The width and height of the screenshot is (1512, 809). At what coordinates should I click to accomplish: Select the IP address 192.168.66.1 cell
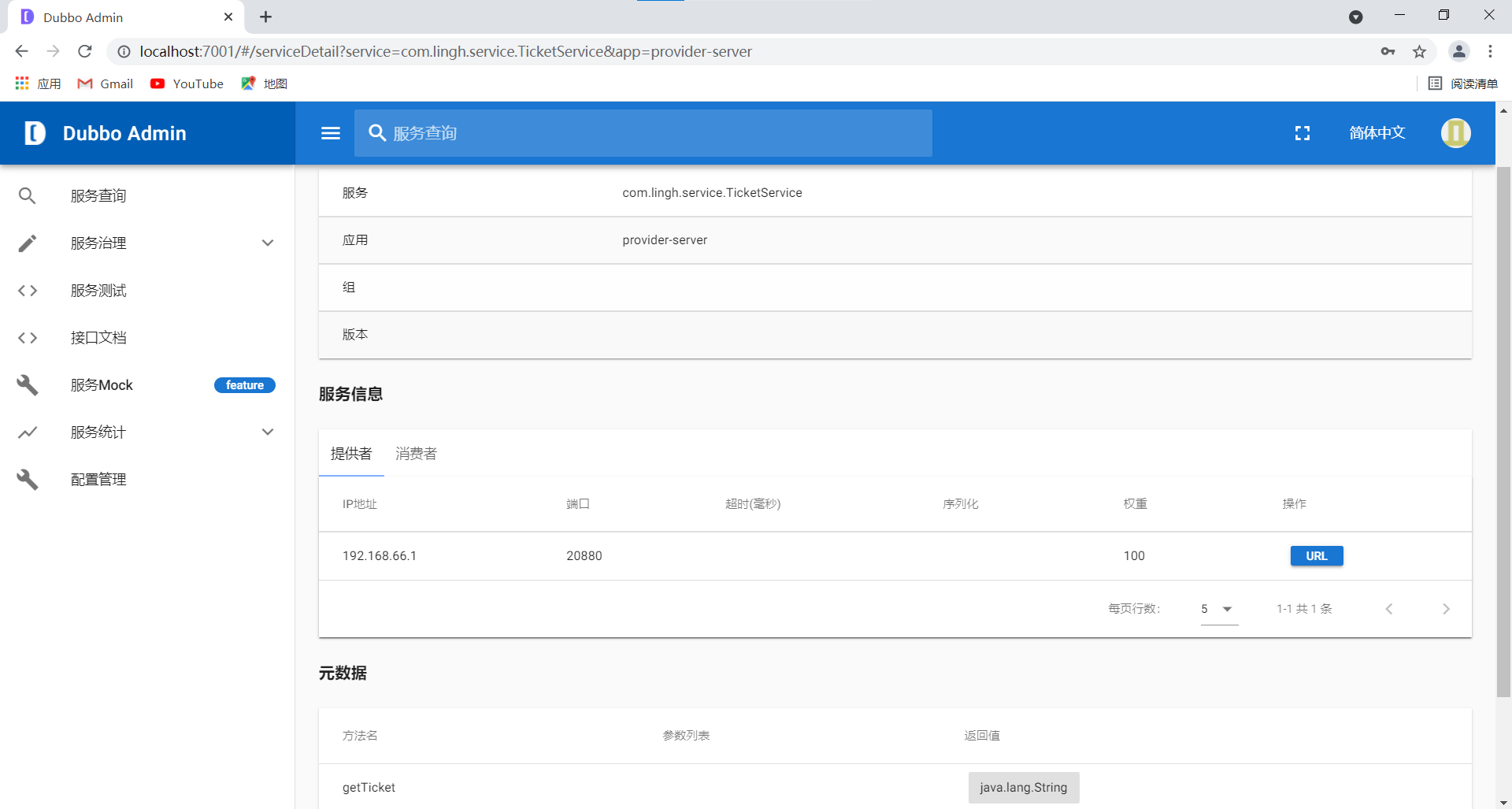(380, 556)
